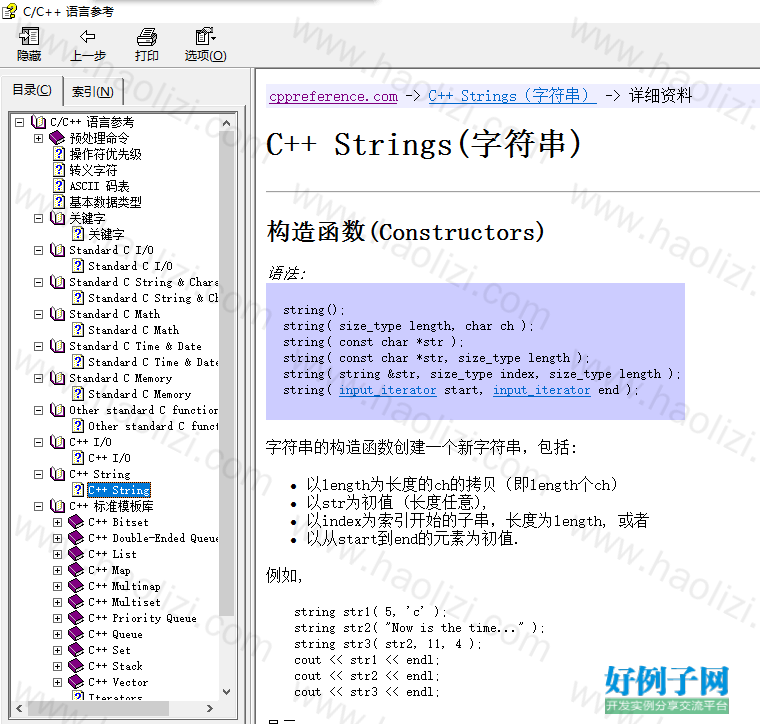Viewport: 760px width, 724px height.
Task: Click the C++ Multimap book icon
Action: (x=76, y=586)
